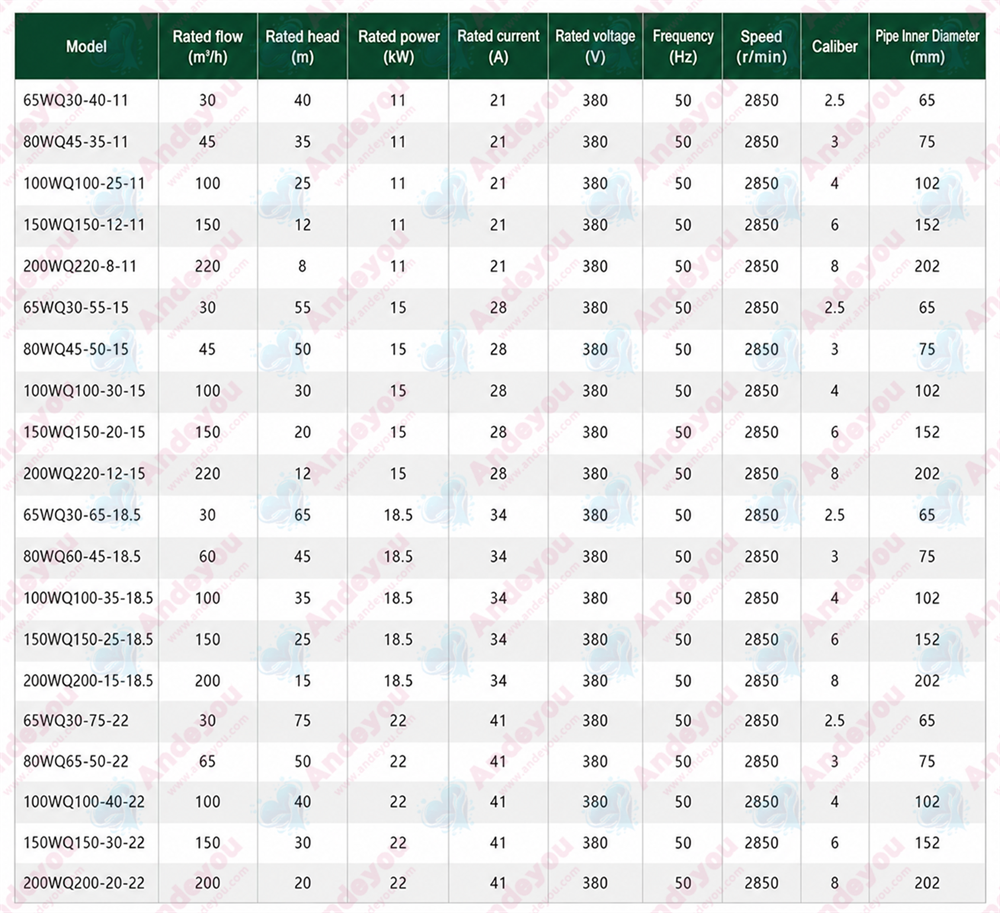Image resolution: width=1000 pixels, height=913 pixels.
Task: Click rated flow 60 in 80WQ60-45-18.5 row
Action: pyautogui.click(x=207, y=556)
